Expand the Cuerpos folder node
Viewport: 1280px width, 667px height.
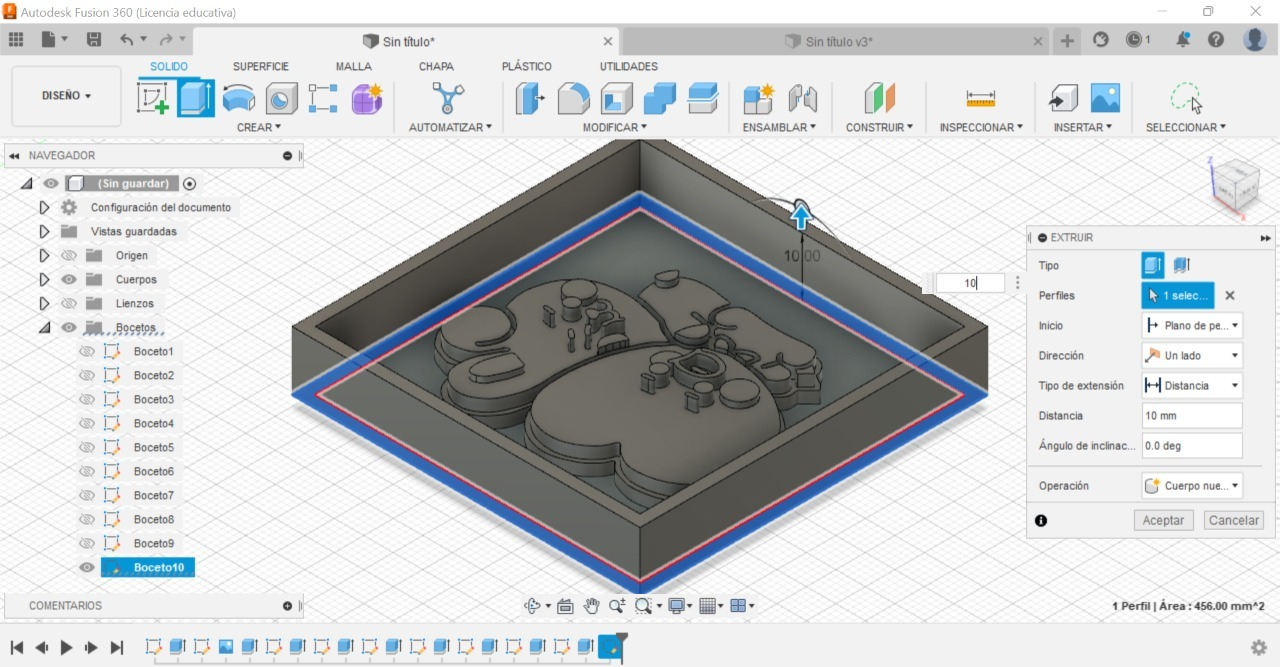tap(44, 280)
